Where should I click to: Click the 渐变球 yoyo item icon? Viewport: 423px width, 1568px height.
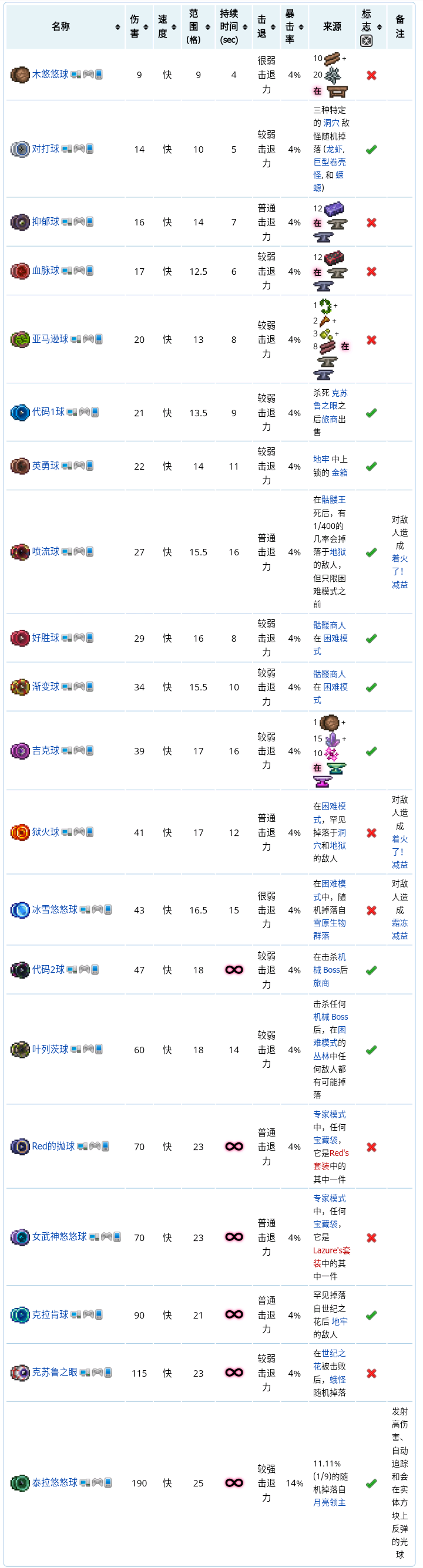pos(19,687)
